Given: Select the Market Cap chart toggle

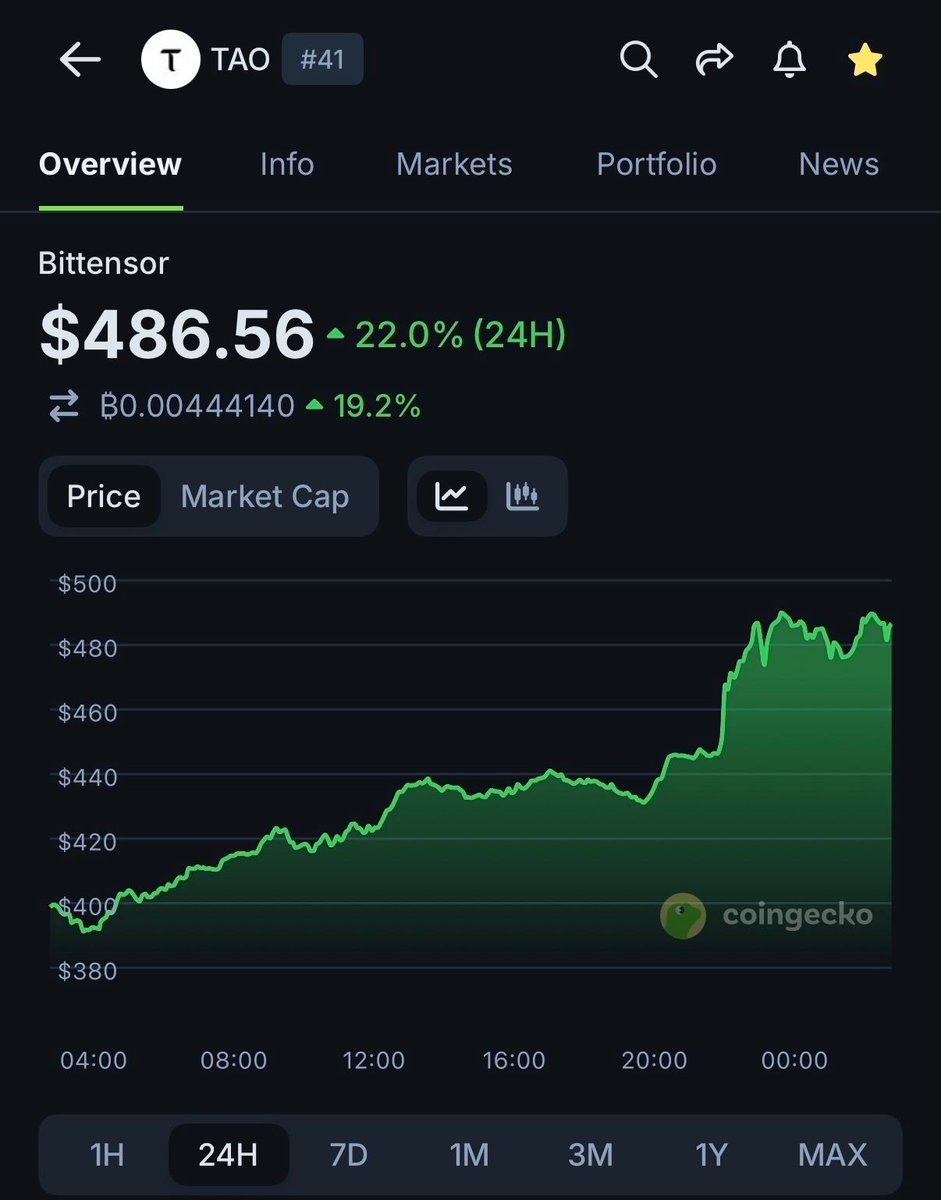Looking at the screenshot, I should (265, 496).
